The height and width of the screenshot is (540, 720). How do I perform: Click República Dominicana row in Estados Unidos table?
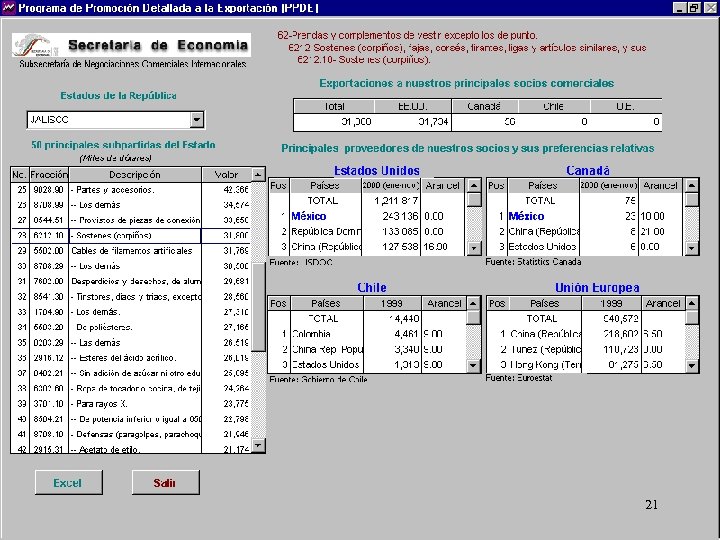366,231
